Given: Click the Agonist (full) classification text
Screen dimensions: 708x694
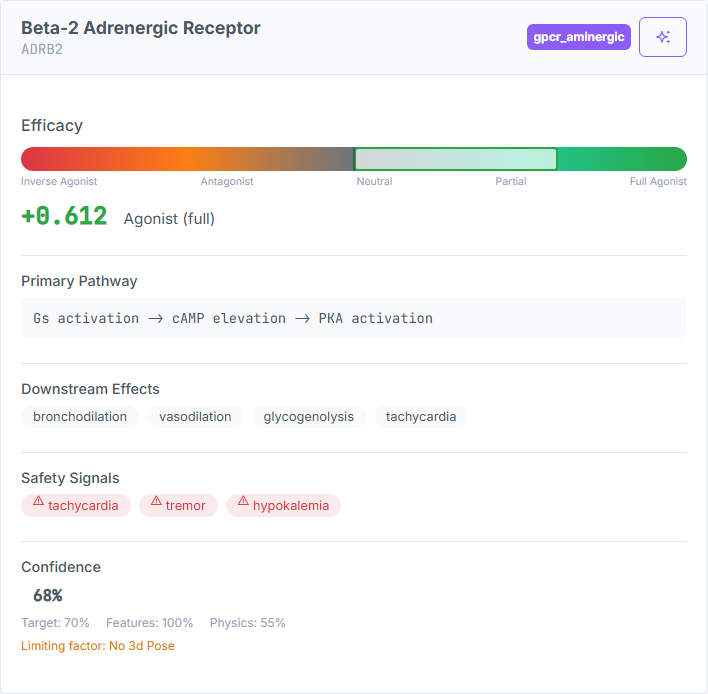Looking at the screenshot, I should coord(169,219).
